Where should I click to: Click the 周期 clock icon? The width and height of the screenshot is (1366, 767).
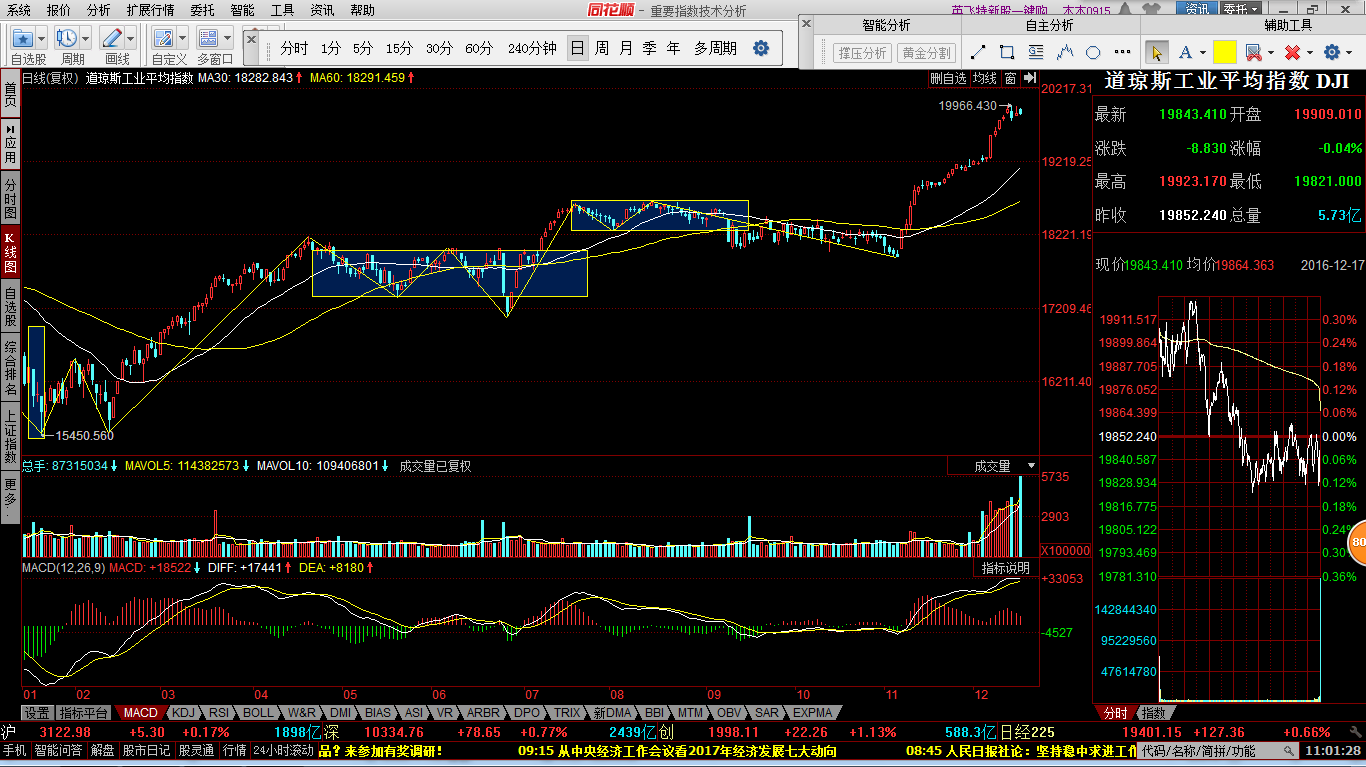tap(67, 38)
